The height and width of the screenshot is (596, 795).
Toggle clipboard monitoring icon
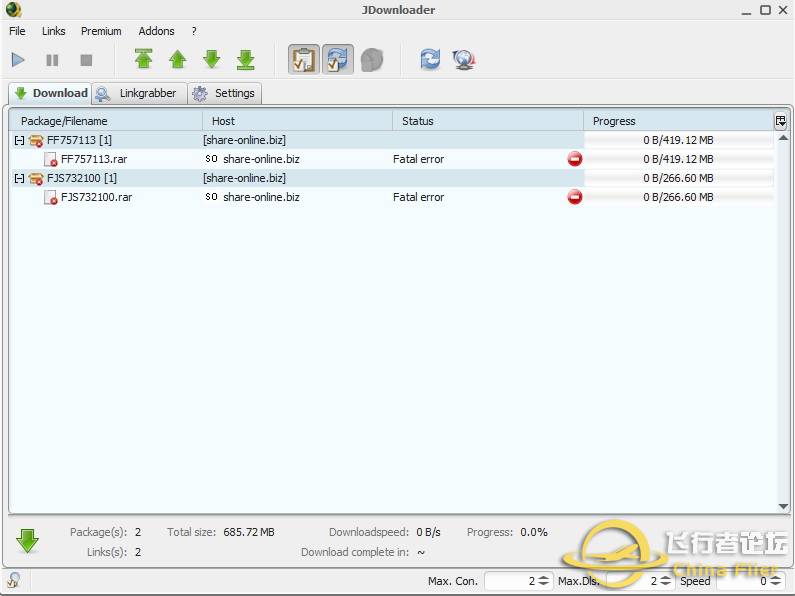304,59
